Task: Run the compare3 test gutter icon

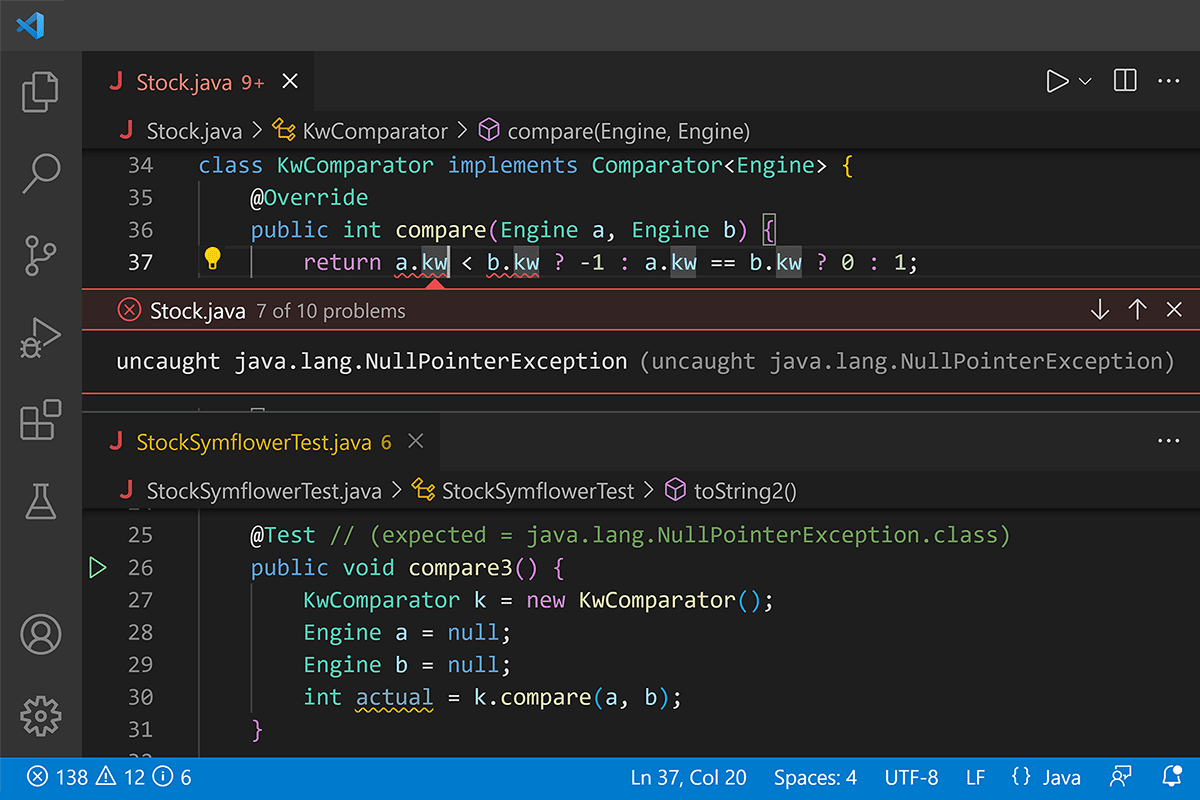Action: (x=97, y=568)
